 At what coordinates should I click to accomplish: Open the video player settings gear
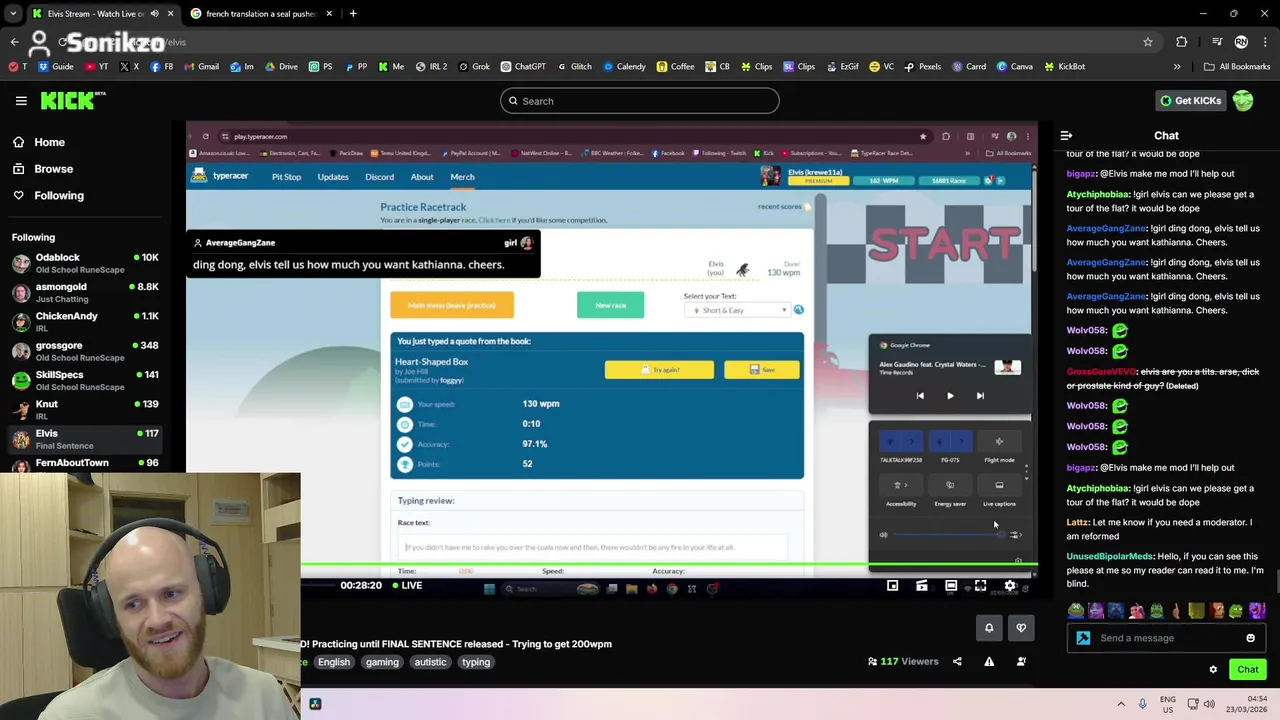tap(1010, 586)
